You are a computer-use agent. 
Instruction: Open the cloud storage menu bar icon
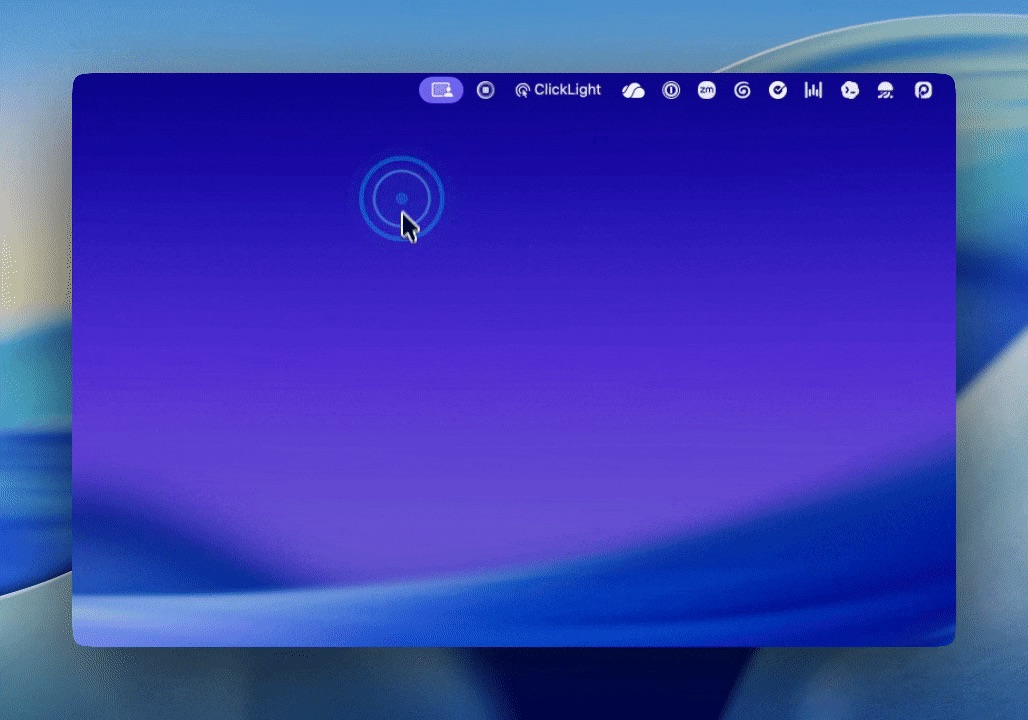633,90
